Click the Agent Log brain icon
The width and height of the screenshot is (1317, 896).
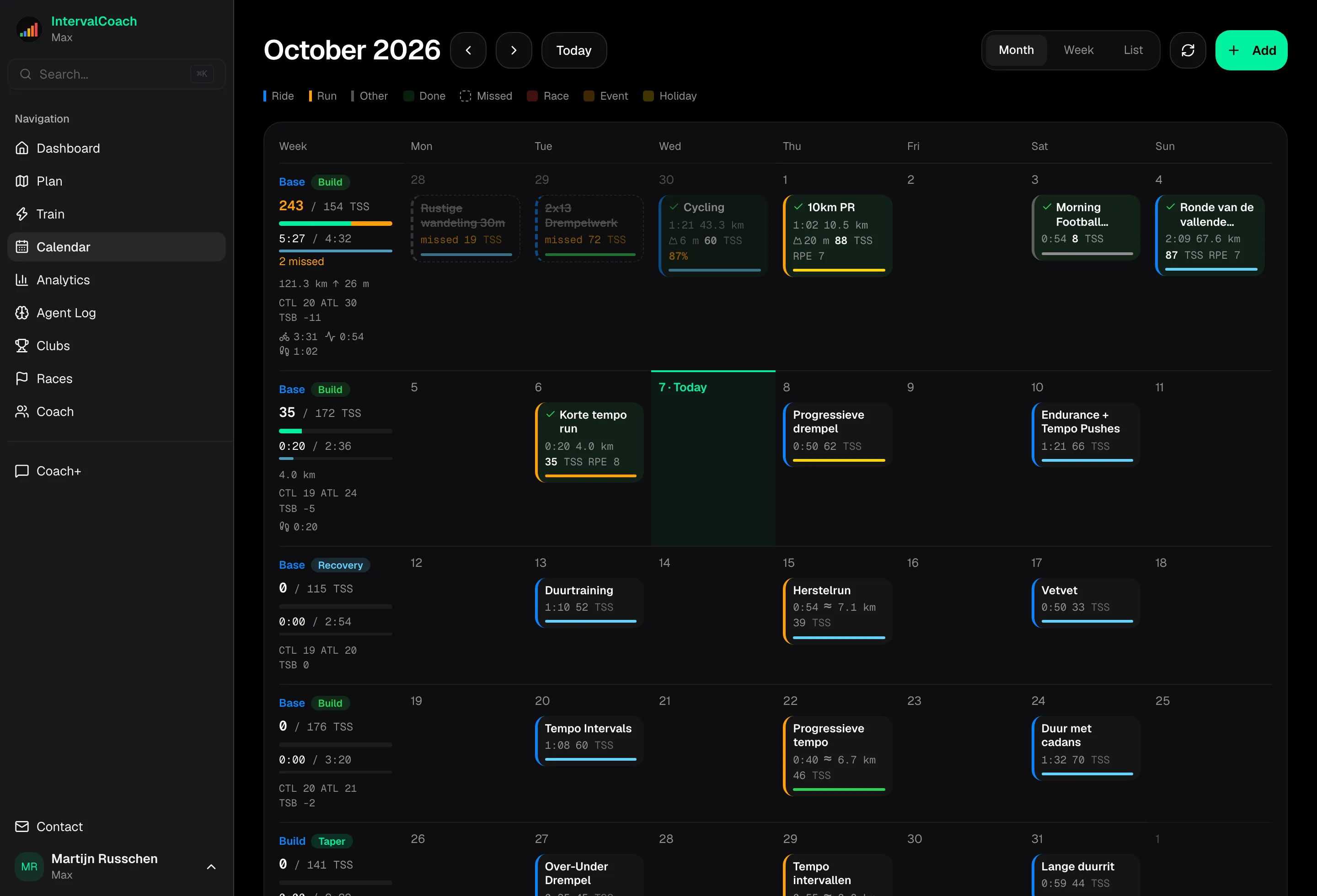(22, 313)
